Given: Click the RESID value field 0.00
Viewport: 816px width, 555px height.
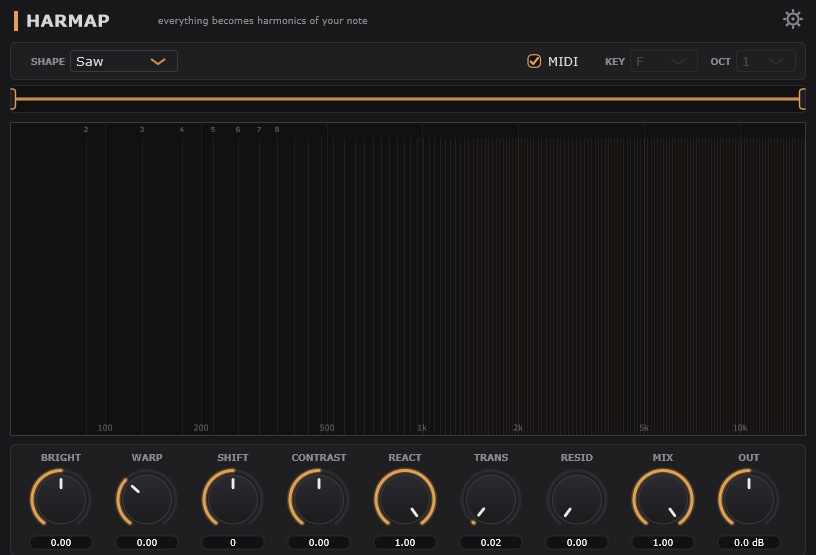Looking at the screenshot, I should click(577, 543).
